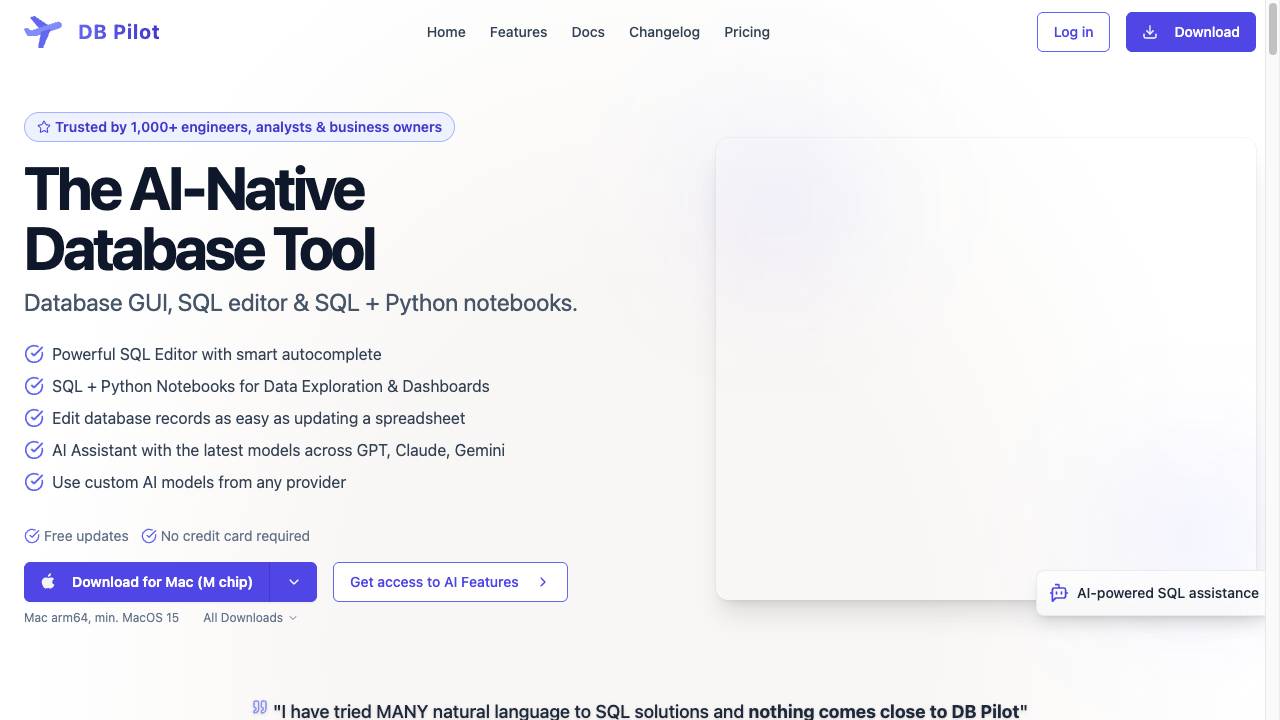Click the Trusted by 1,000+ engineers badge
This screenshot has height=720, width=1280.
click(239, 127)
